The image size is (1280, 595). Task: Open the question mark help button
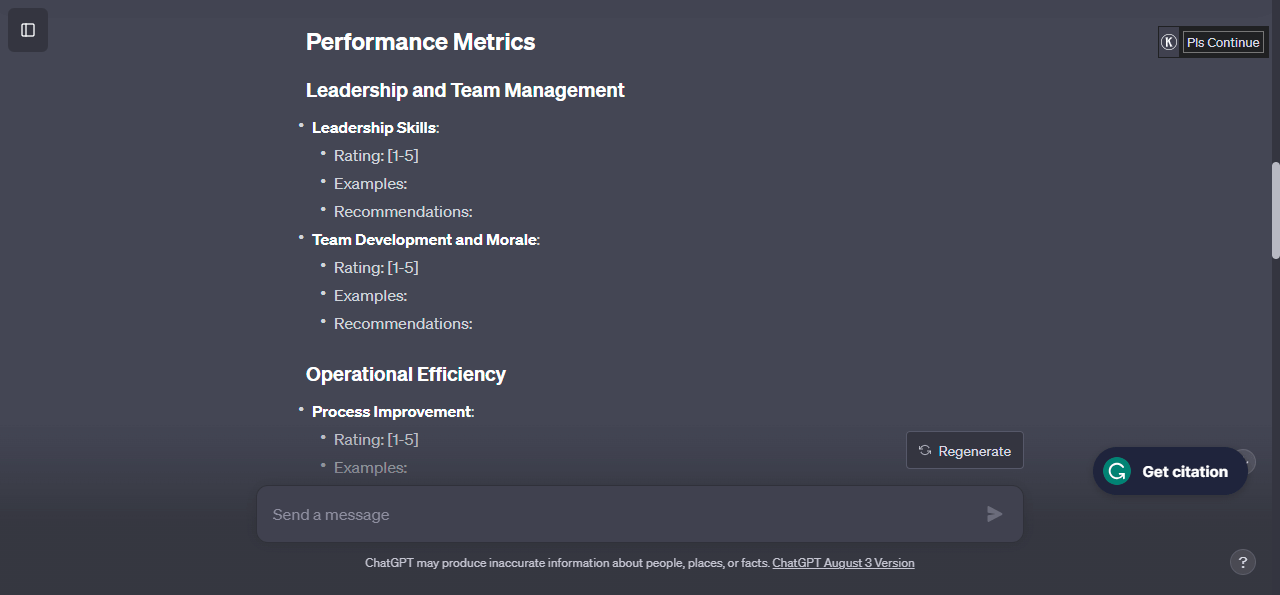tap(1242, 562)
